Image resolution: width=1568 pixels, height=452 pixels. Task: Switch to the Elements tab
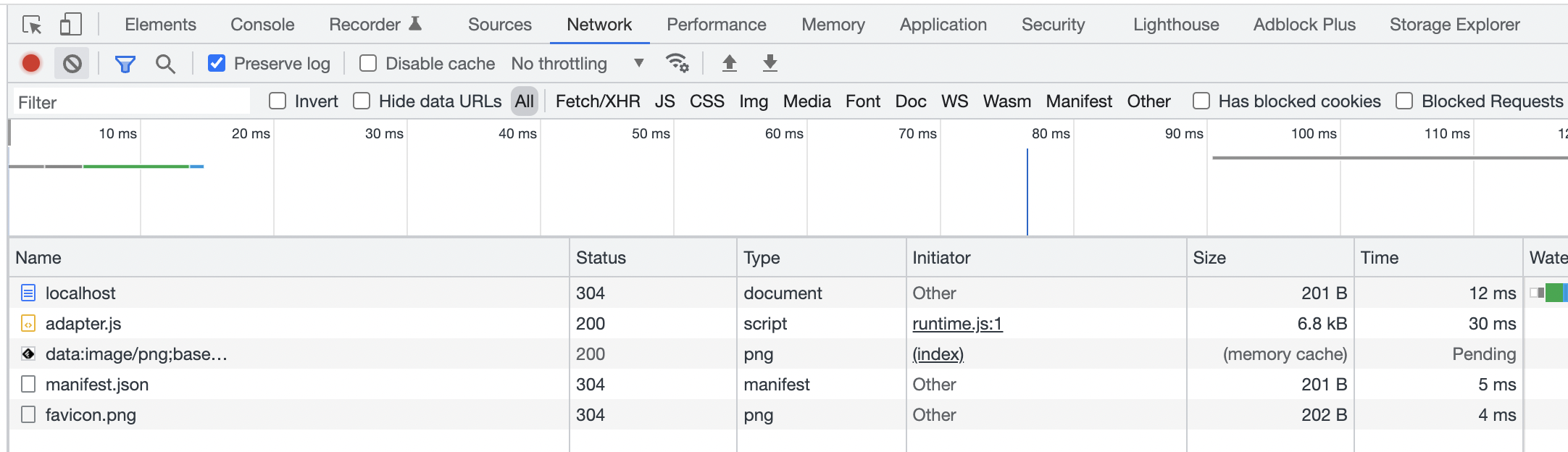pyautogui.click(x=160, y=25)
